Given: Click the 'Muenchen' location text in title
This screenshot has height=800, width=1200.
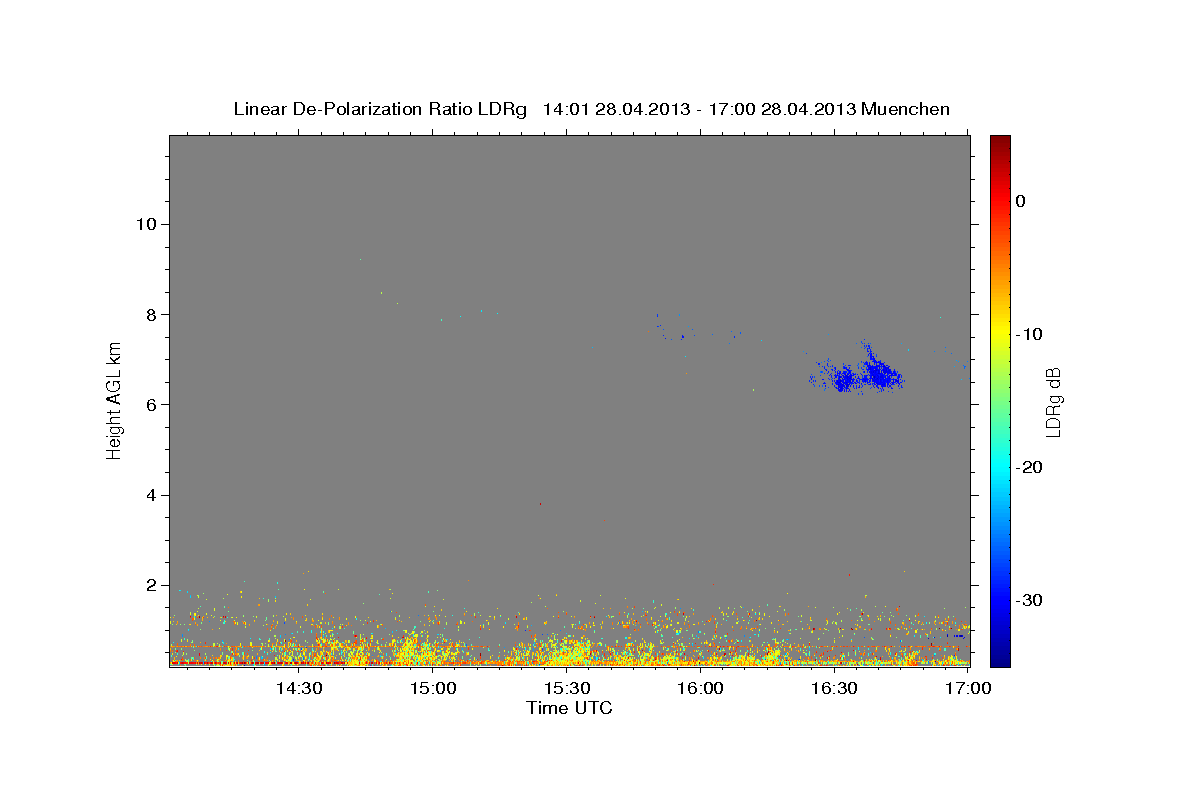Looking at the screenshot, I should [x=906, y=109].
